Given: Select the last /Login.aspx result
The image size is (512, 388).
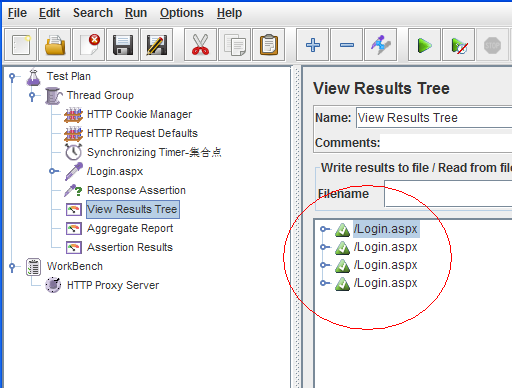Looking at the screenshot, I should click(x=385, y=283).
